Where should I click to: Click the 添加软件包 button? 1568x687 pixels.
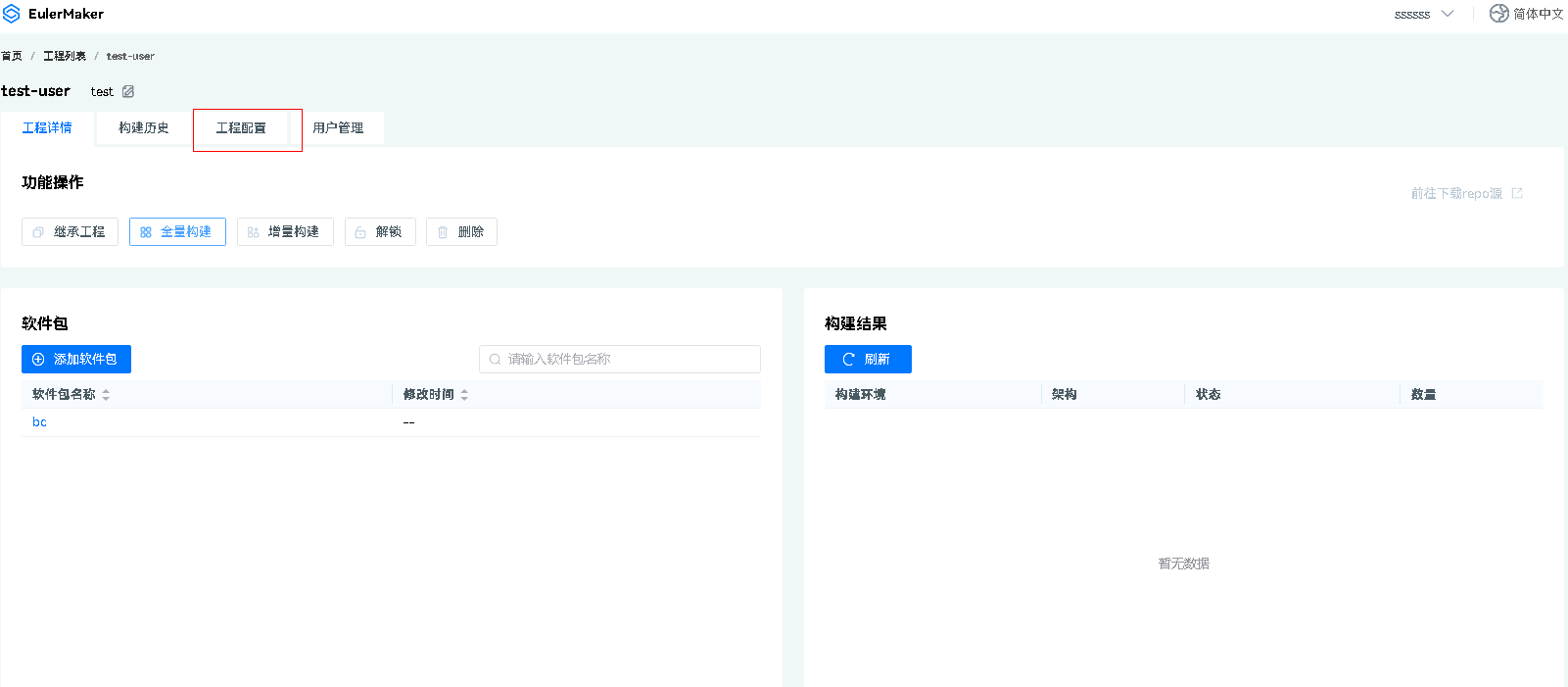76,360
